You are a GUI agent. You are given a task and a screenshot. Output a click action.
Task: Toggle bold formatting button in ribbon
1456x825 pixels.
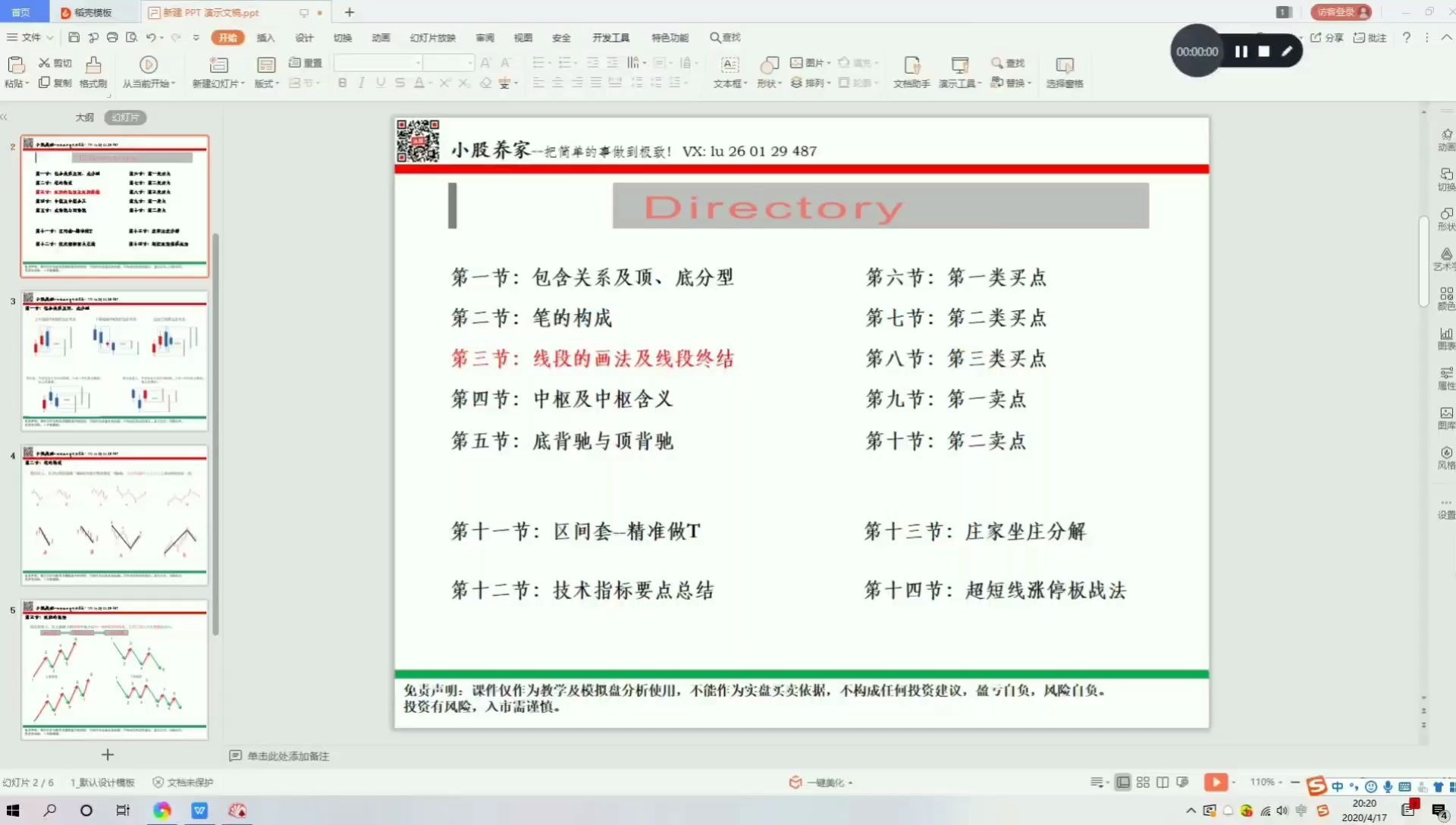[341, 83]
